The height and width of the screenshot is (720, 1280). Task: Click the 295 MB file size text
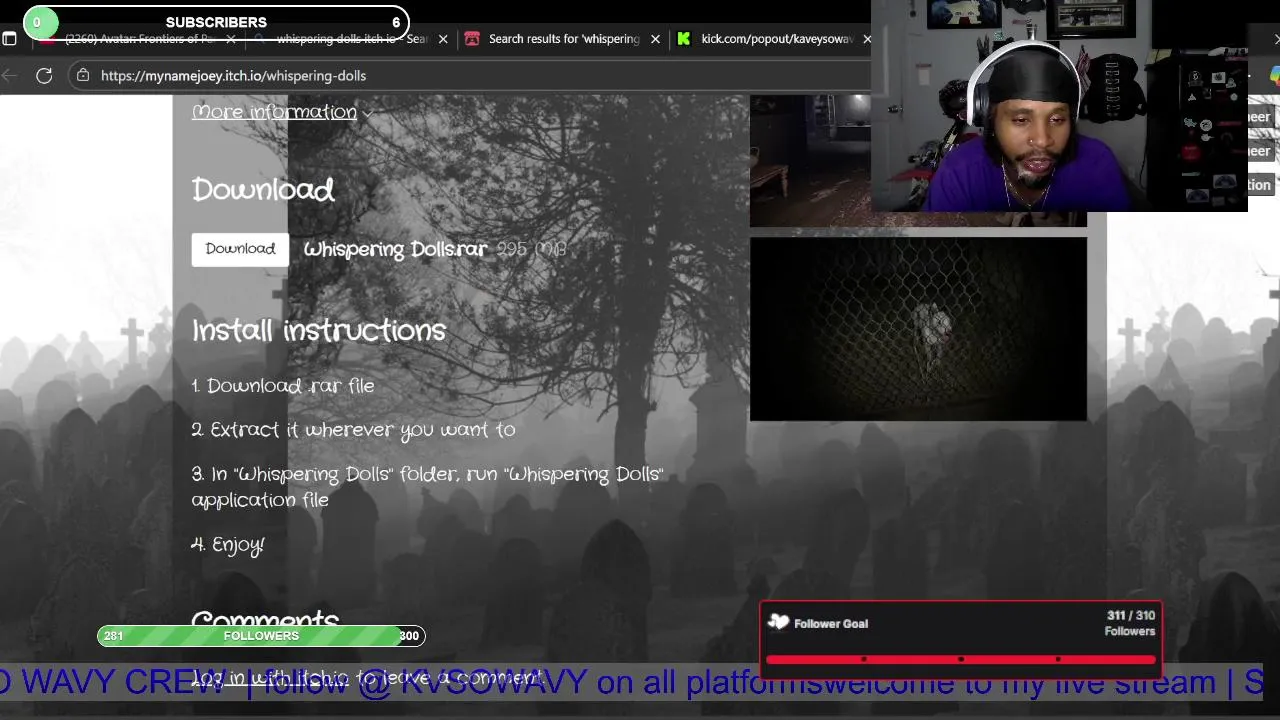[x=531, y=249]
